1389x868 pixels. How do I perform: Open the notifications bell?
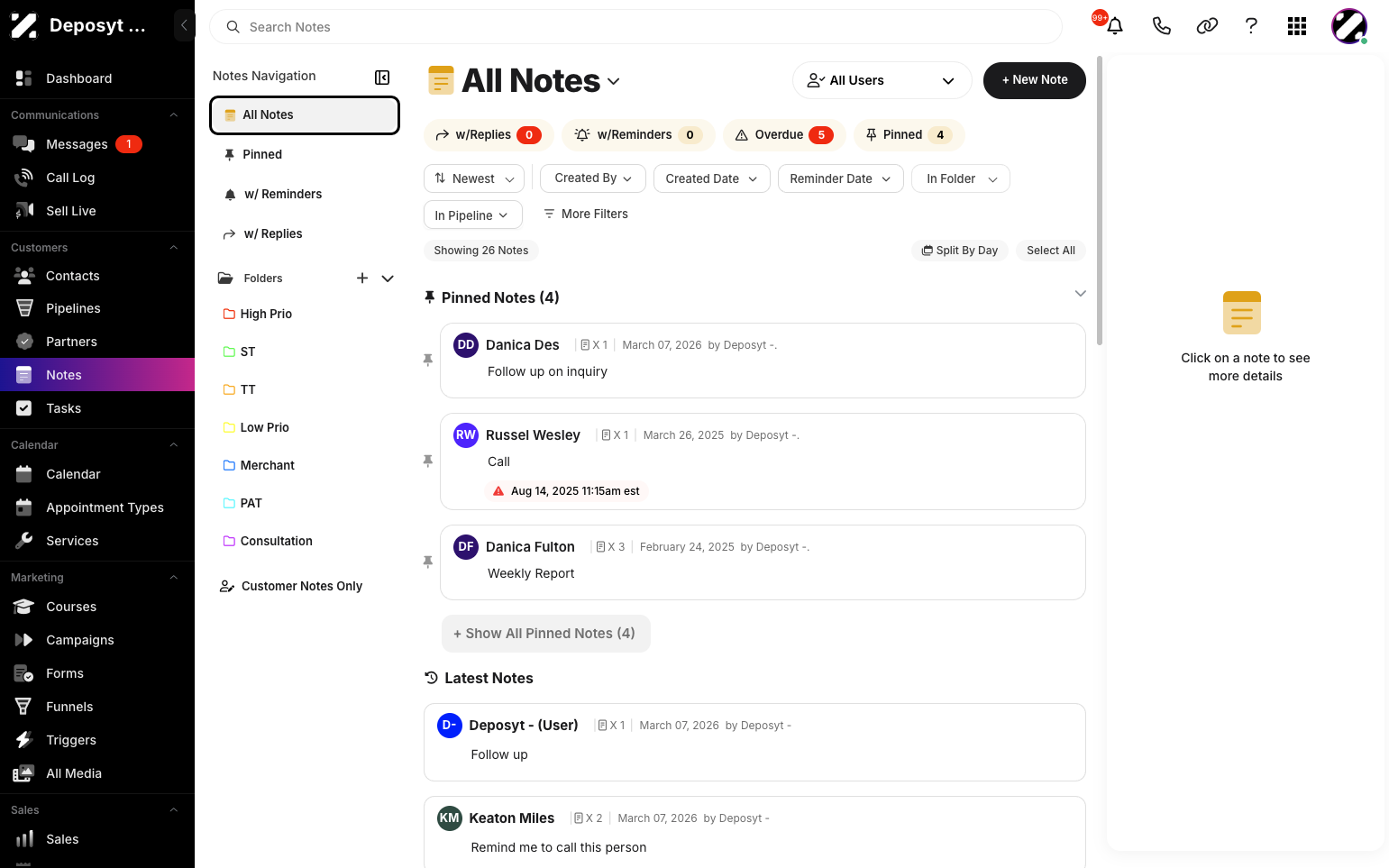tap(1115, 26)
